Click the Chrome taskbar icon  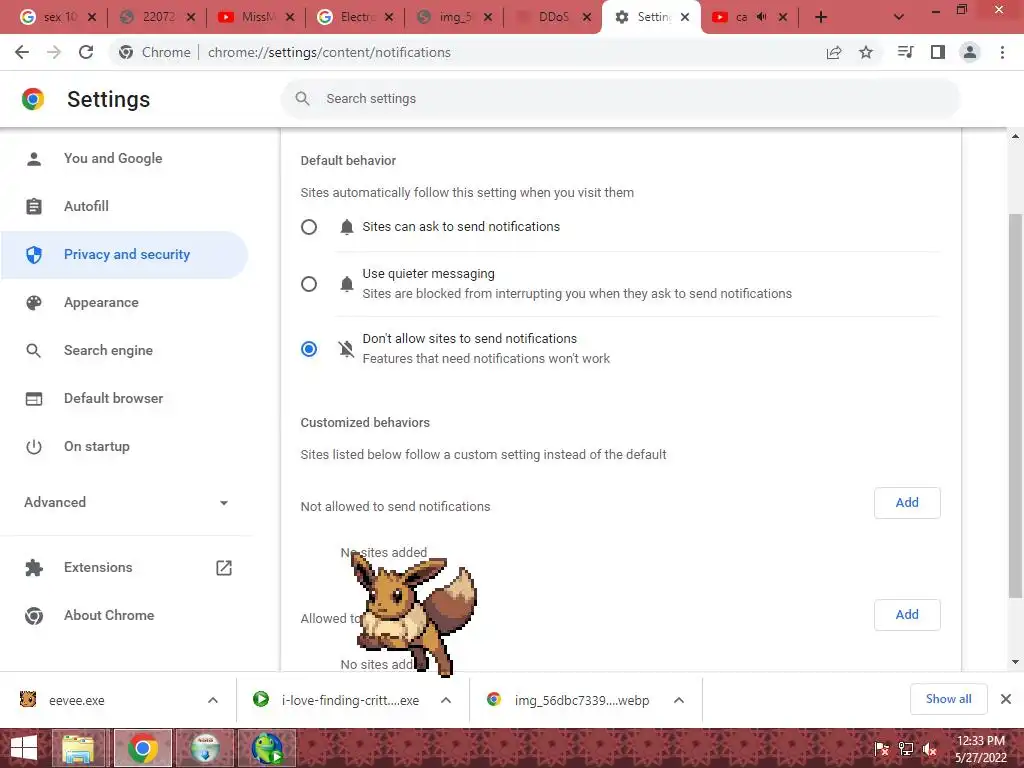click(143, 748)
